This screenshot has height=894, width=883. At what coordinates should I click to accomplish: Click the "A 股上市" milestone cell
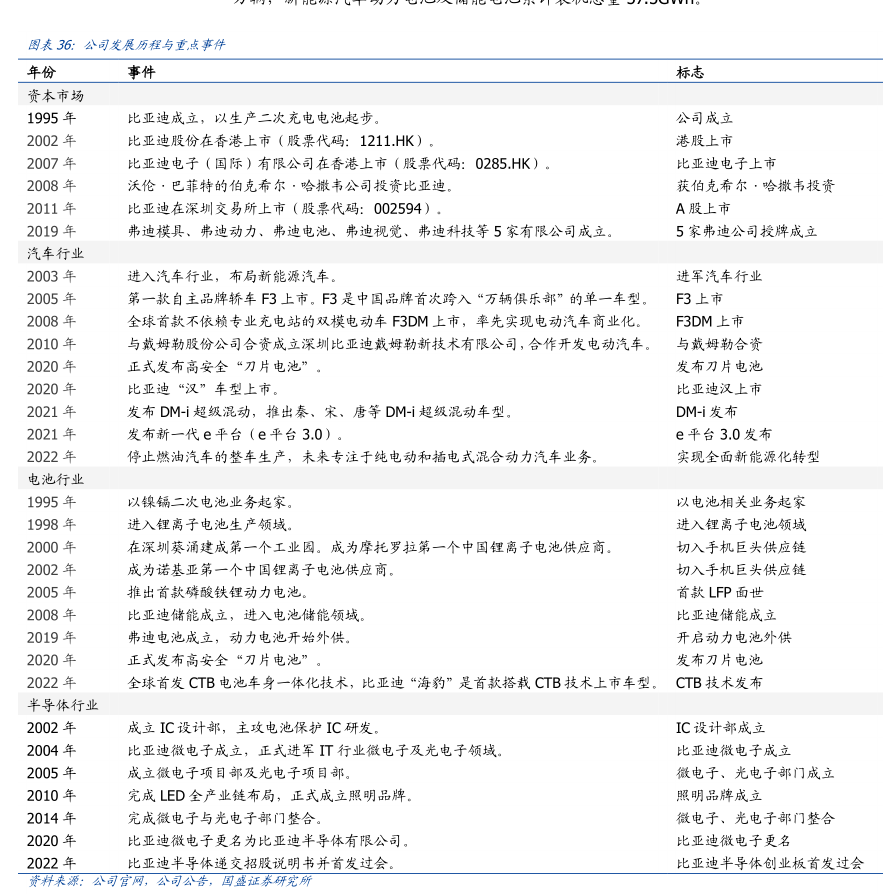pyautogui.click(x=703, y=208)
